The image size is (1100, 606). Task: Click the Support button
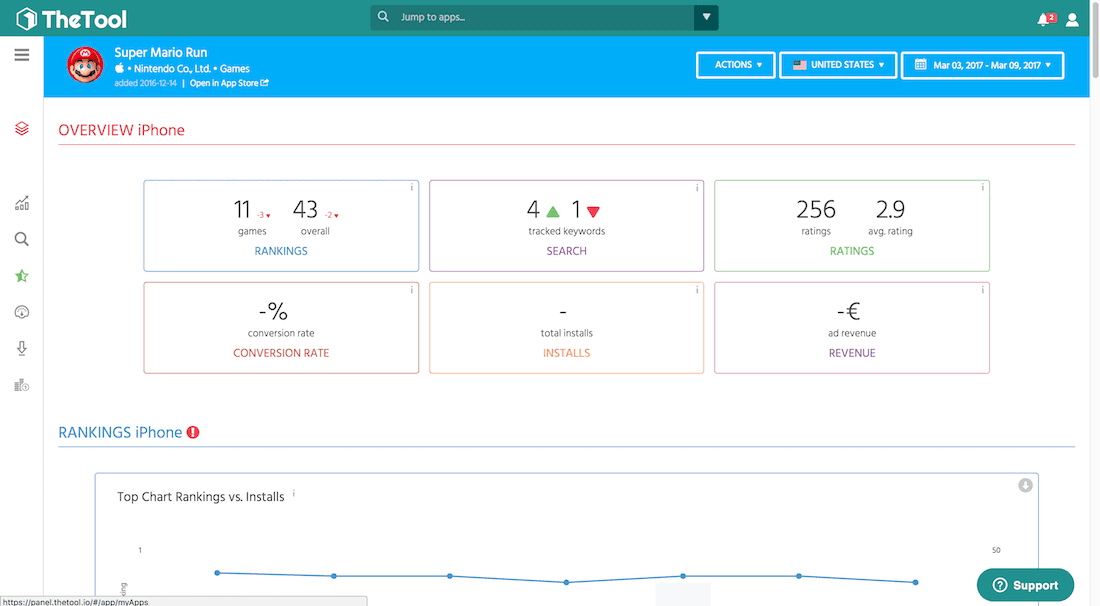pyautogui.click(x=1025, y=585)
